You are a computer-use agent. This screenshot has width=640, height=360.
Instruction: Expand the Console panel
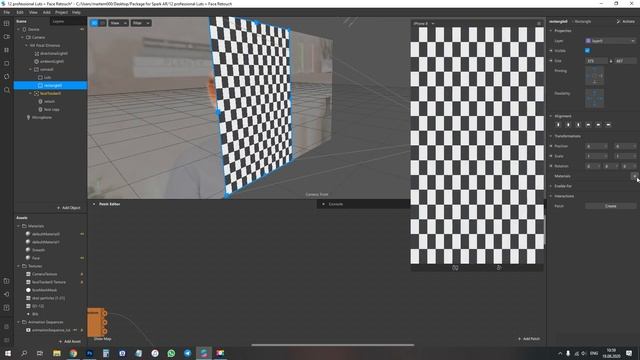(323, 204)
